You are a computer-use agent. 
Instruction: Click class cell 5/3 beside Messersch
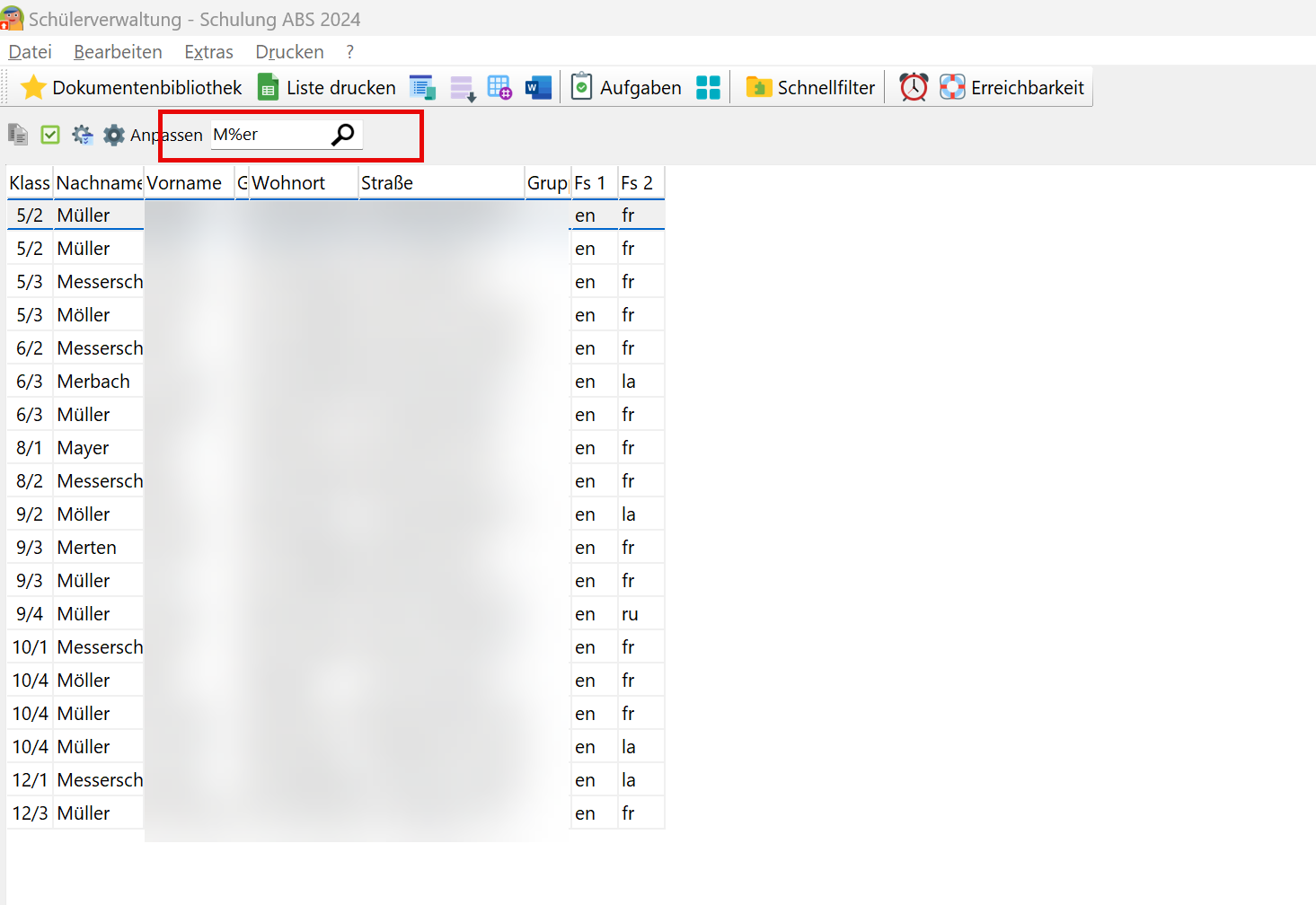point(30,282)
